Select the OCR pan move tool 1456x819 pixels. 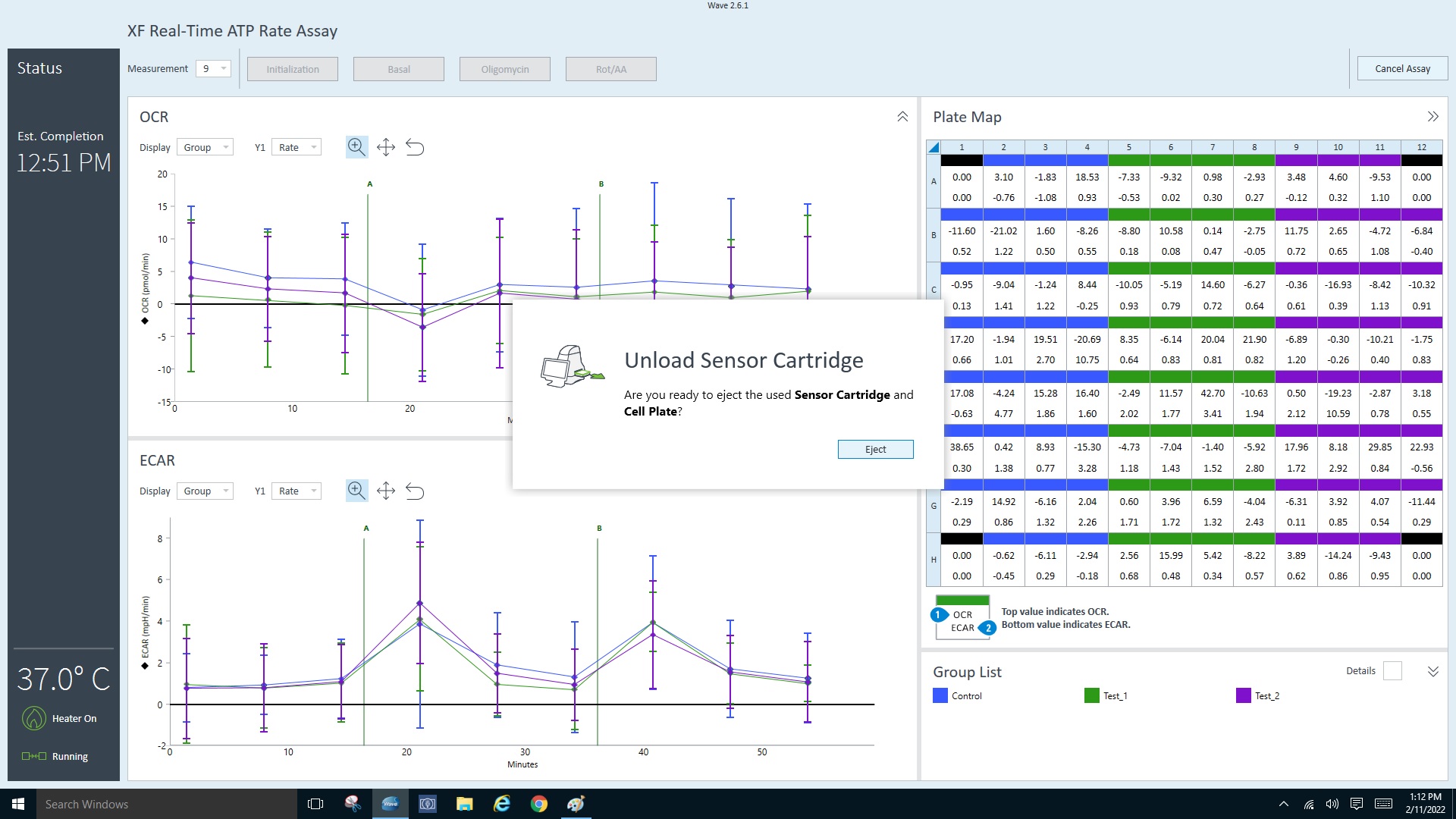coord(386,147)
